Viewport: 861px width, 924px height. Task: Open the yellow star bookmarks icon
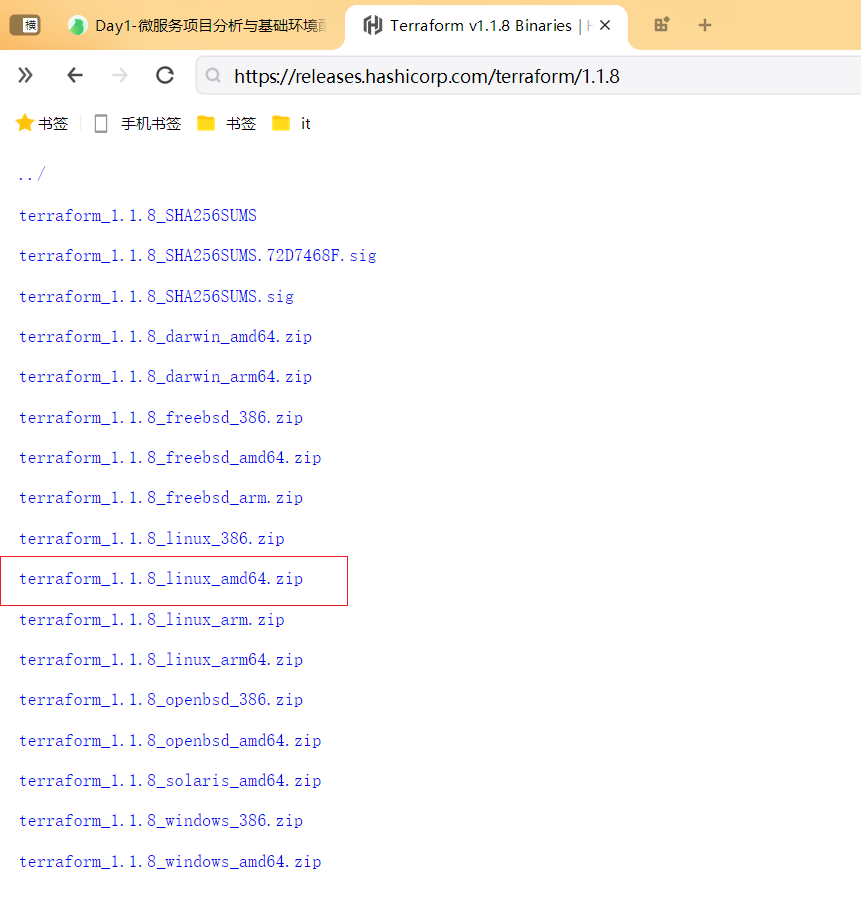click(25, 123)
